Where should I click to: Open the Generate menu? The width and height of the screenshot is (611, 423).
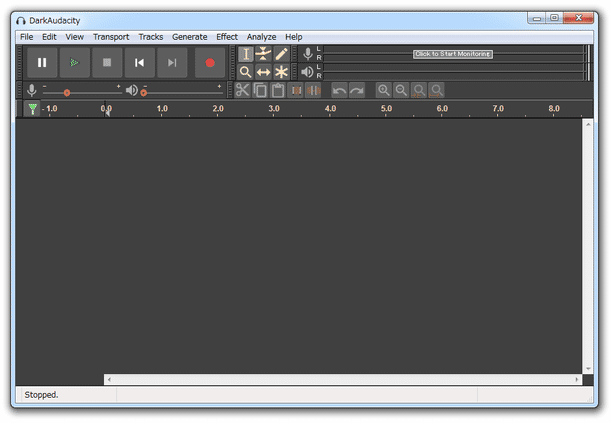[190, 37]
